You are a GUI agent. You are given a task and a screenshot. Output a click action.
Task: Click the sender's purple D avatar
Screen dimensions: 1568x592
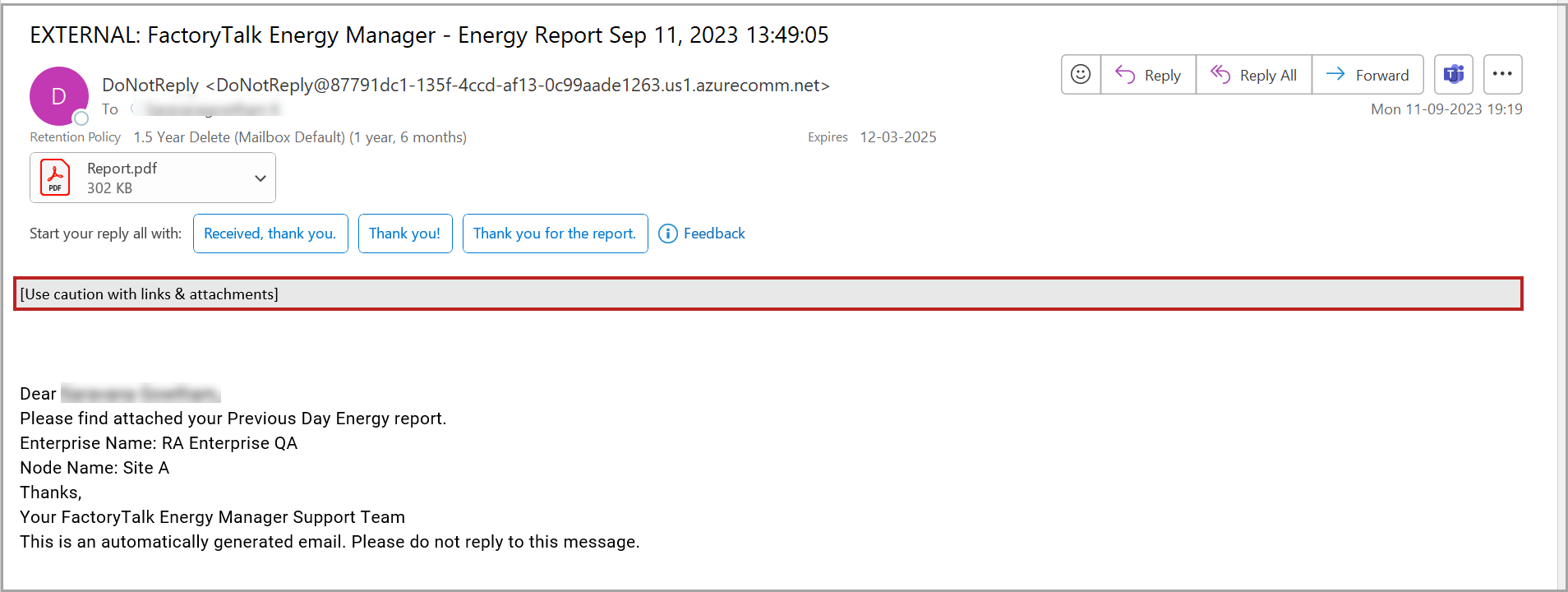58,96
